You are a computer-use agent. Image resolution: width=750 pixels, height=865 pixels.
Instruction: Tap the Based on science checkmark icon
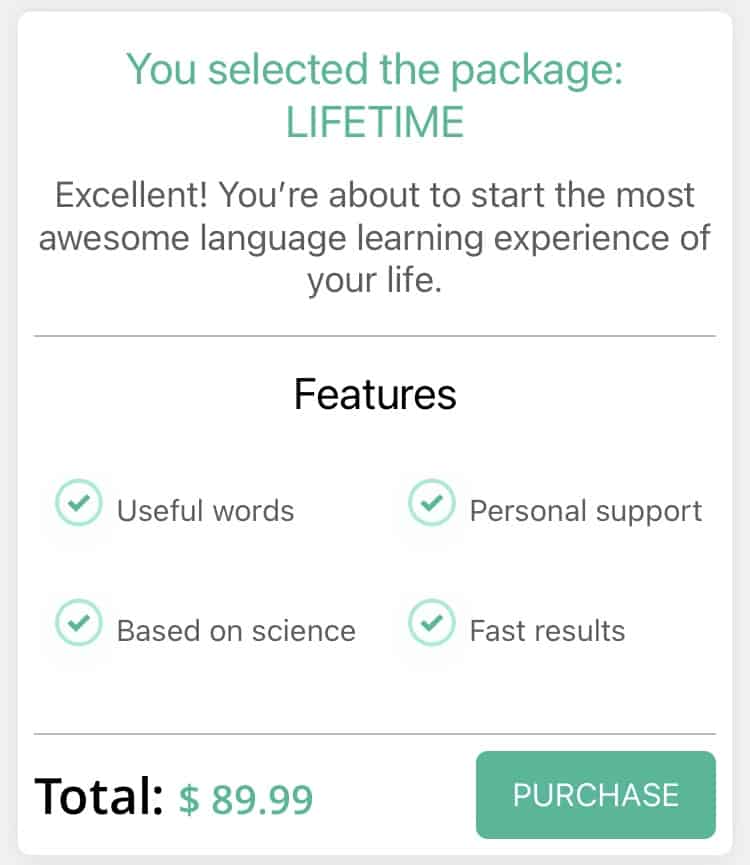(78, 623)
